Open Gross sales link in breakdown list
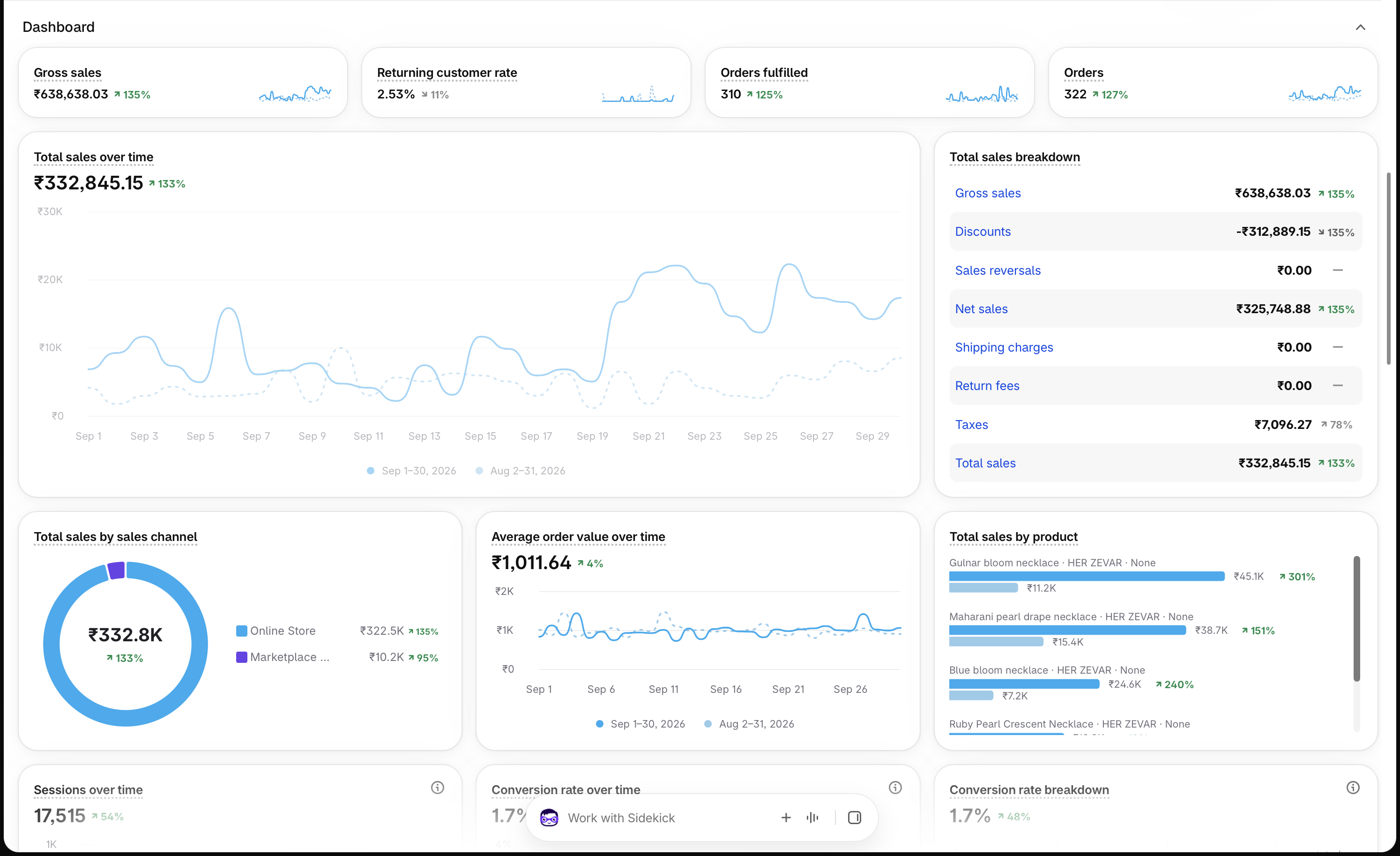Screen dimensions: 1400x856 [x=988, y=193]
